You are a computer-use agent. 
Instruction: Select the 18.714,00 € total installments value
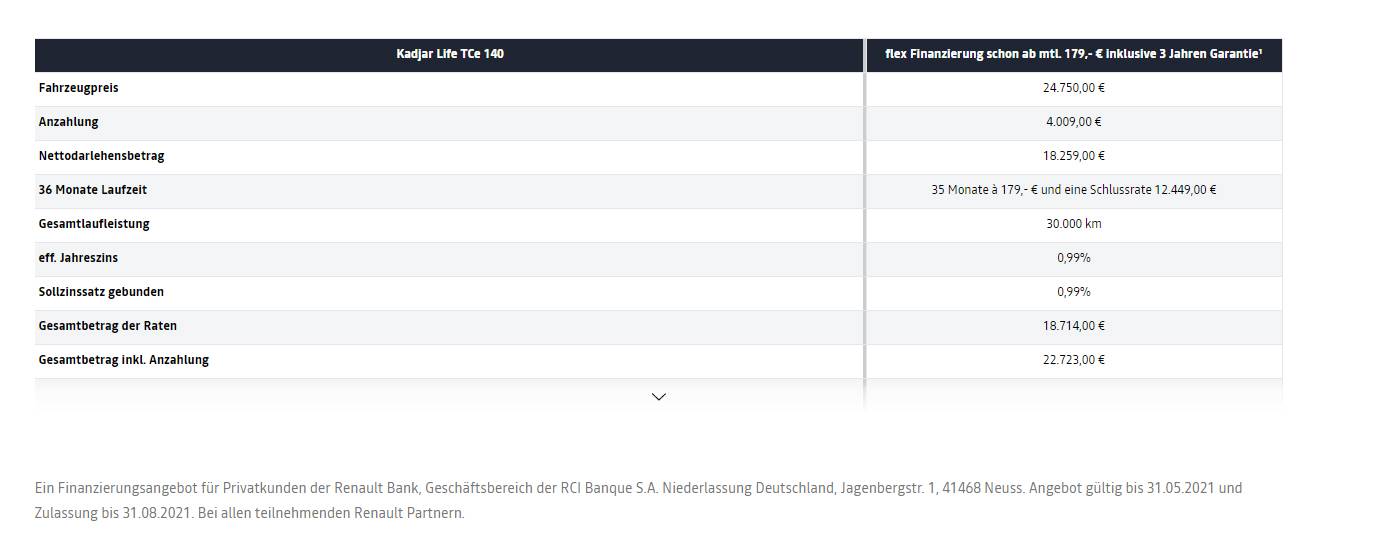click(x=1073, y=326)
